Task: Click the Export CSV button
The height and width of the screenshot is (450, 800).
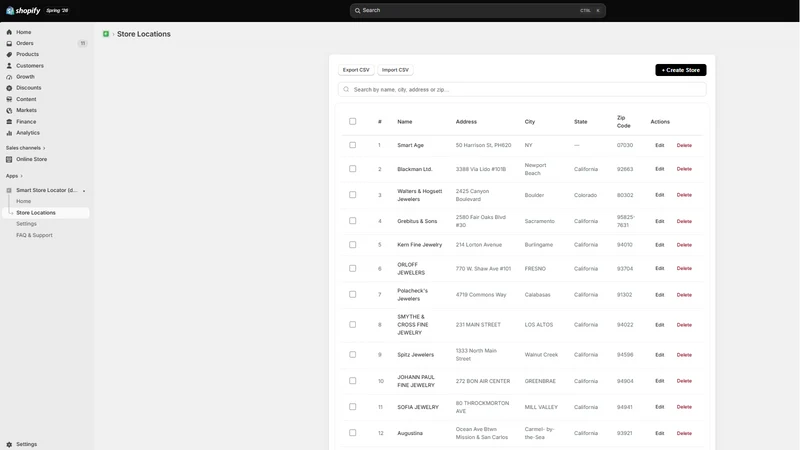Action: click(x=356, y=70)
